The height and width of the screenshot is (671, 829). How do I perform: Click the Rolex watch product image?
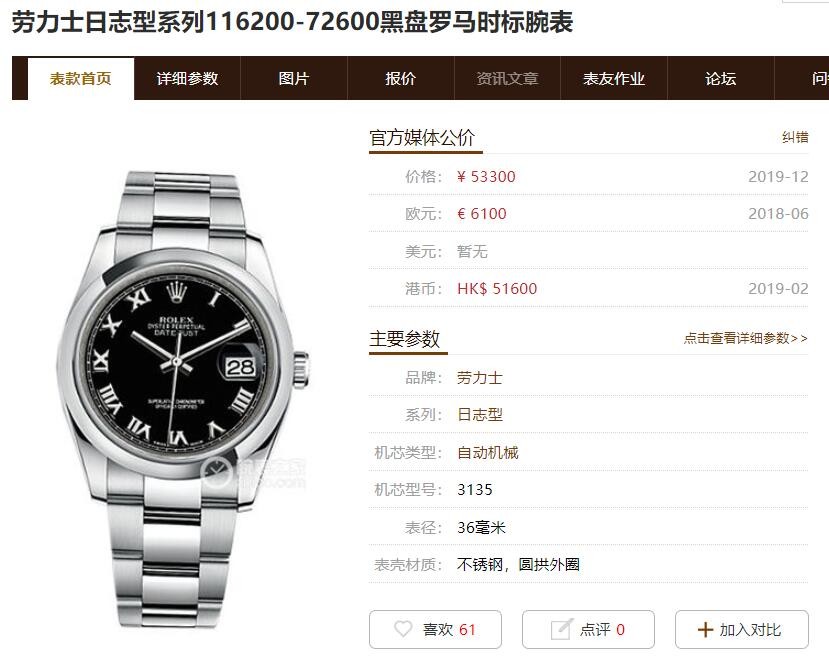(183, 399)
